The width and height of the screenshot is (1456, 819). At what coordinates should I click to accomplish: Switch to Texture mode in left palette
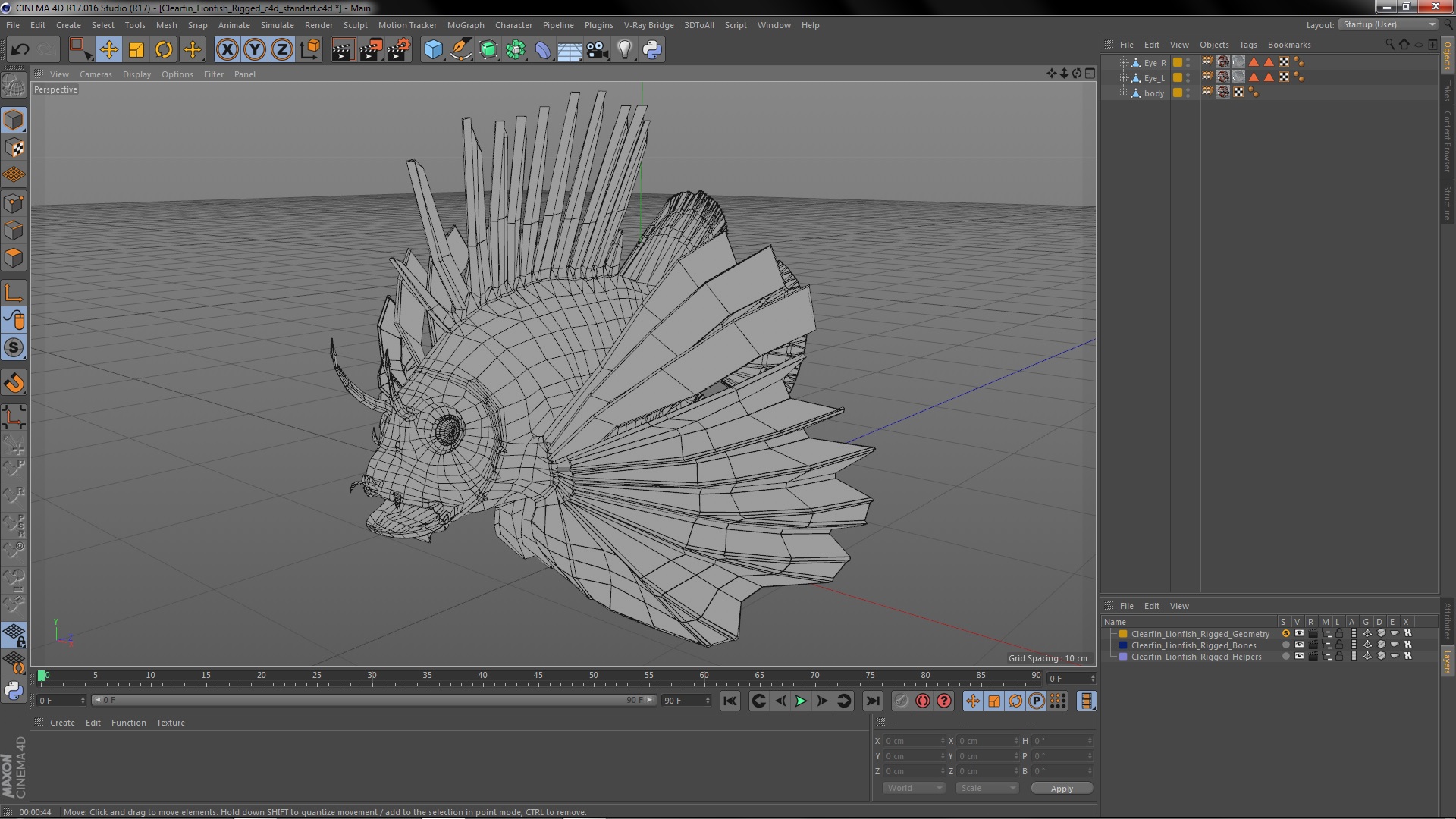(14, 148)
